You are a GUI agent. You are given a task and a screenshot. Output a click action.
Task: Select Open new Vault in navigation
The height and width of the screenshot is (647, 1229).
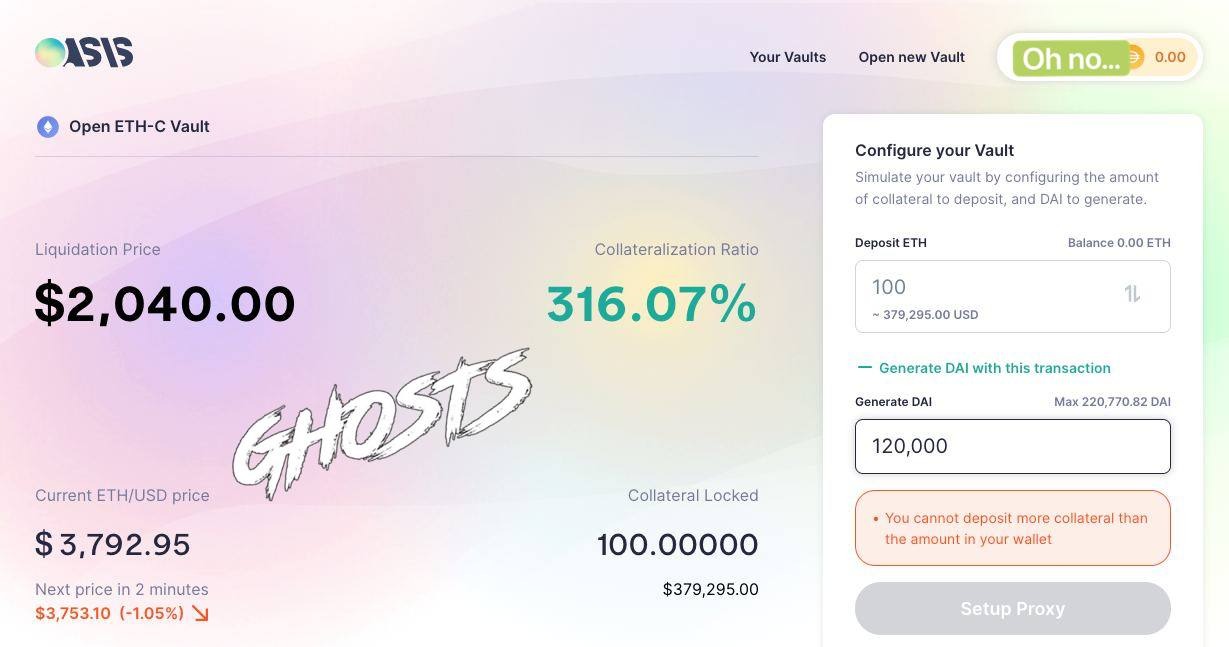tap(911, 57)
